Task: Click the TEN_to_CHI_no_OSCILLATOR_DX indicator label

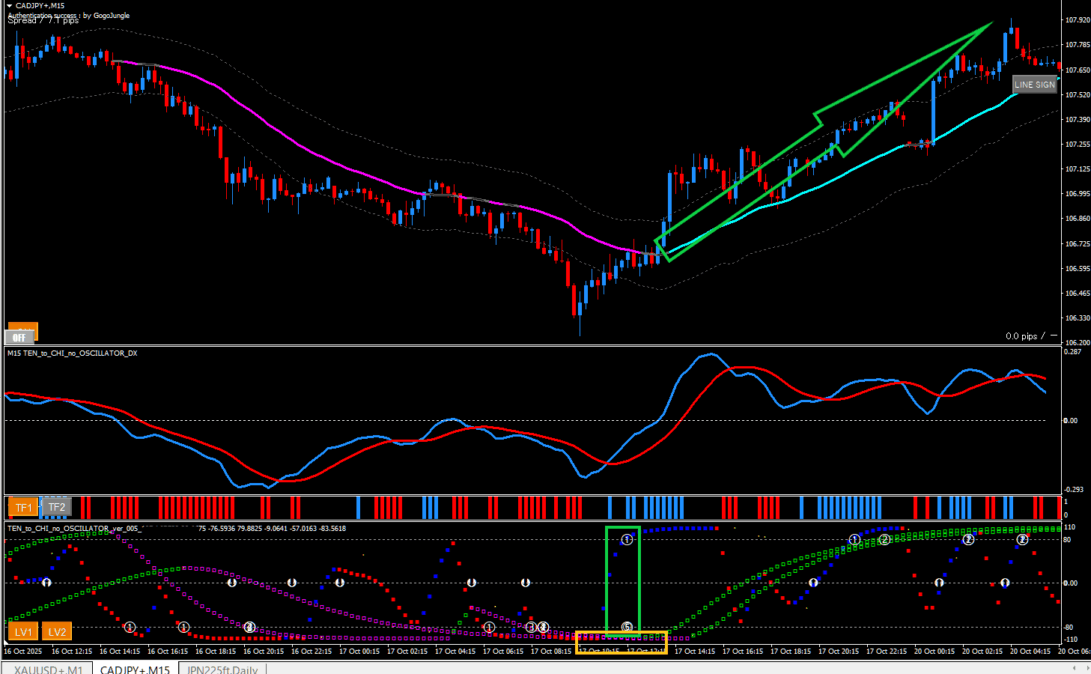Action: coord(72,353)
